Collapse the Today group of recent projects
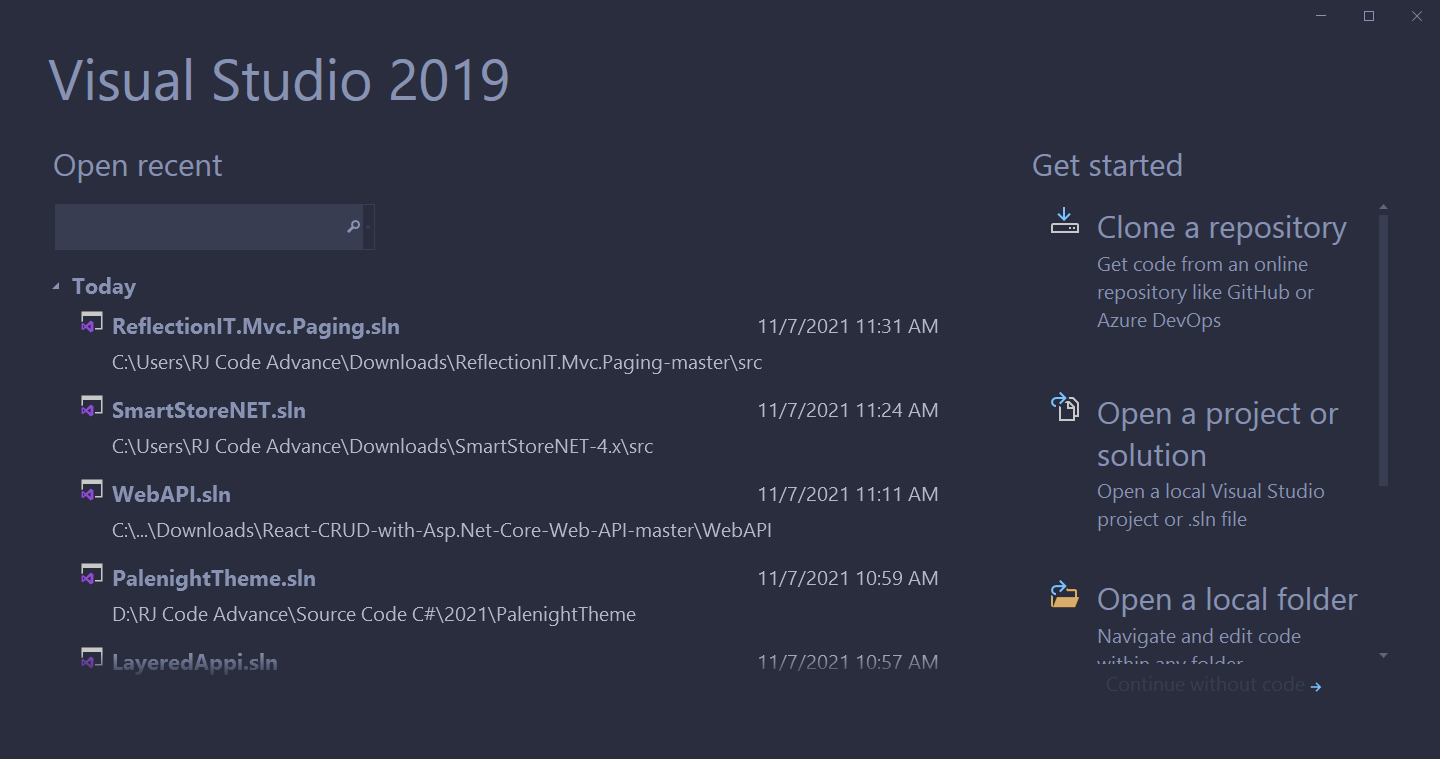Viewport: 1440px width, 759px height. point(57,284)
